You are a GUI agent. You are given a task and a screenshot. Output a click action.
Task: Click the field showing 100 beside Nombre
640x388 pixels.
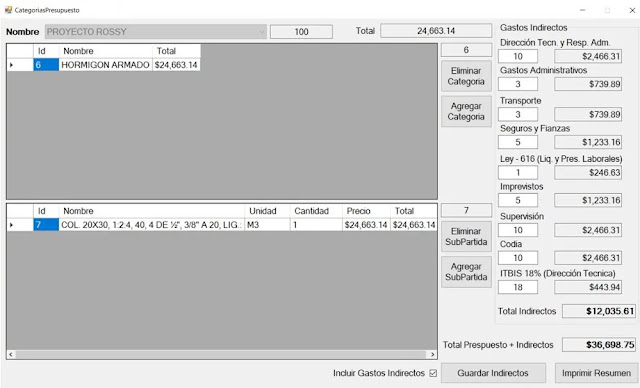(301, 32)
